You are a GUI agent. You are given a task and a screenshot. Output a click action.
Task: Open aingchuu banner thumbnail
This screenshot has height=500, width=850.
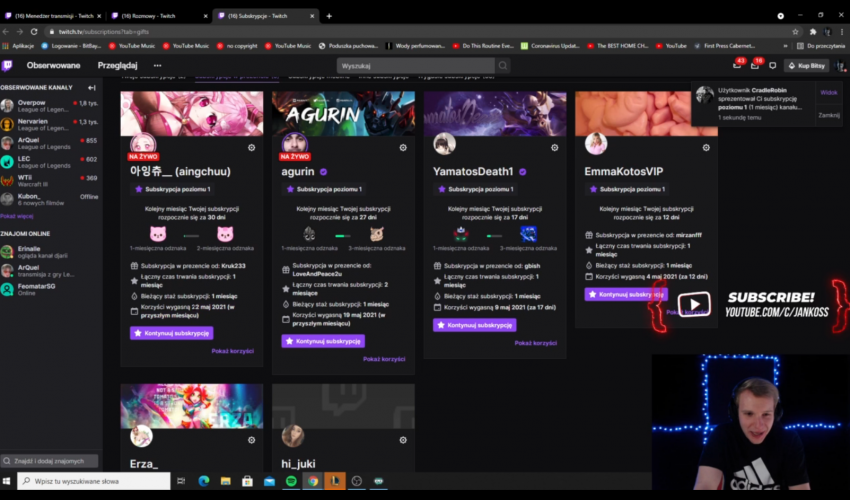pyautogui.click(x=192, y=113)
